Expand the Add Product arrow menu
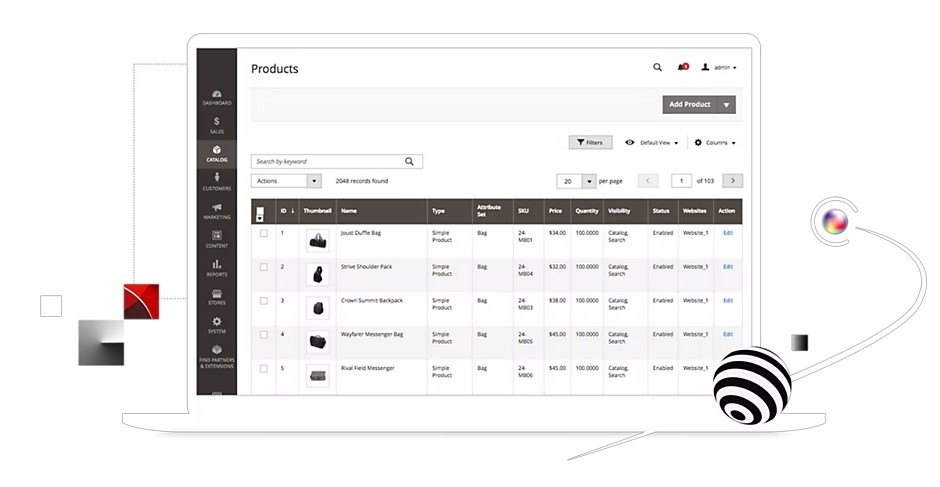 pos(727,104)
